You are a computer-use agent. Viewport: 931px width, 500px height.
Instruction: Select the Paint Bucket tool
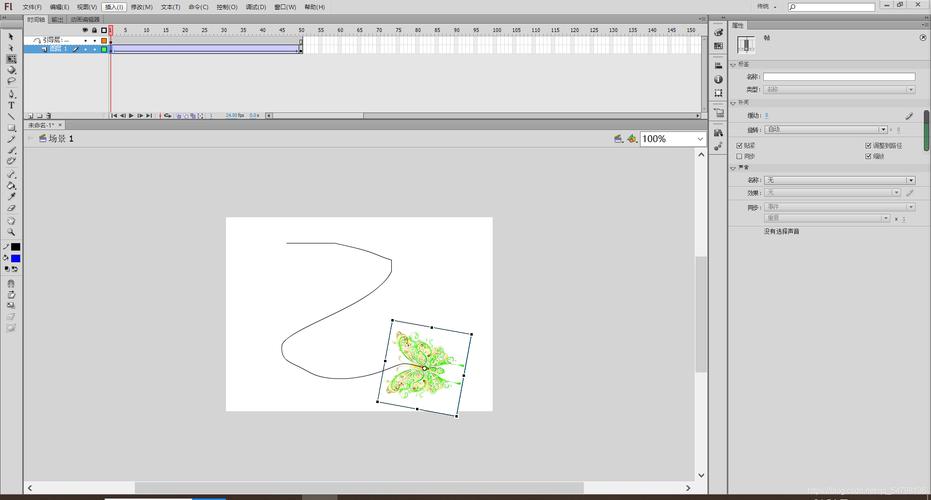click(11, 186)
